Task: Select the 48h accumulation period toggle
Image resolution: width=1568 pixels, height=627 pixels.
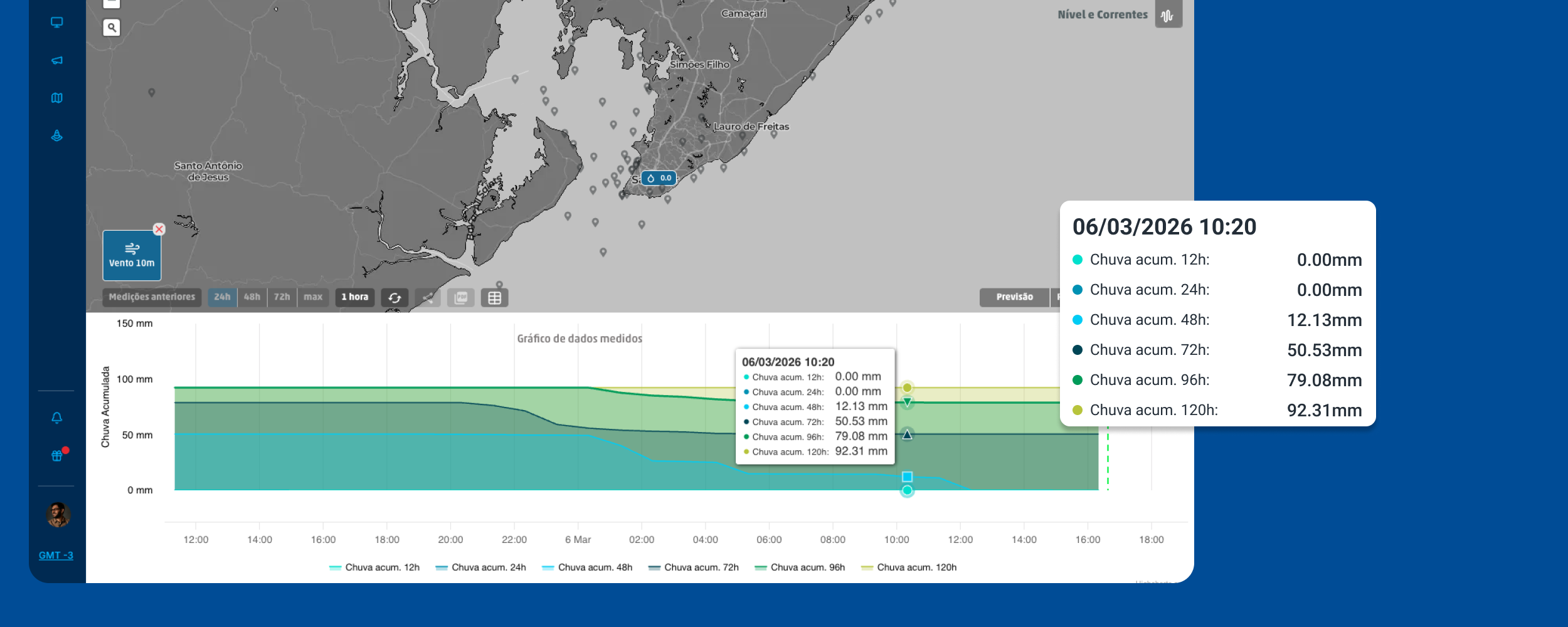Action: tap(252, 297)
